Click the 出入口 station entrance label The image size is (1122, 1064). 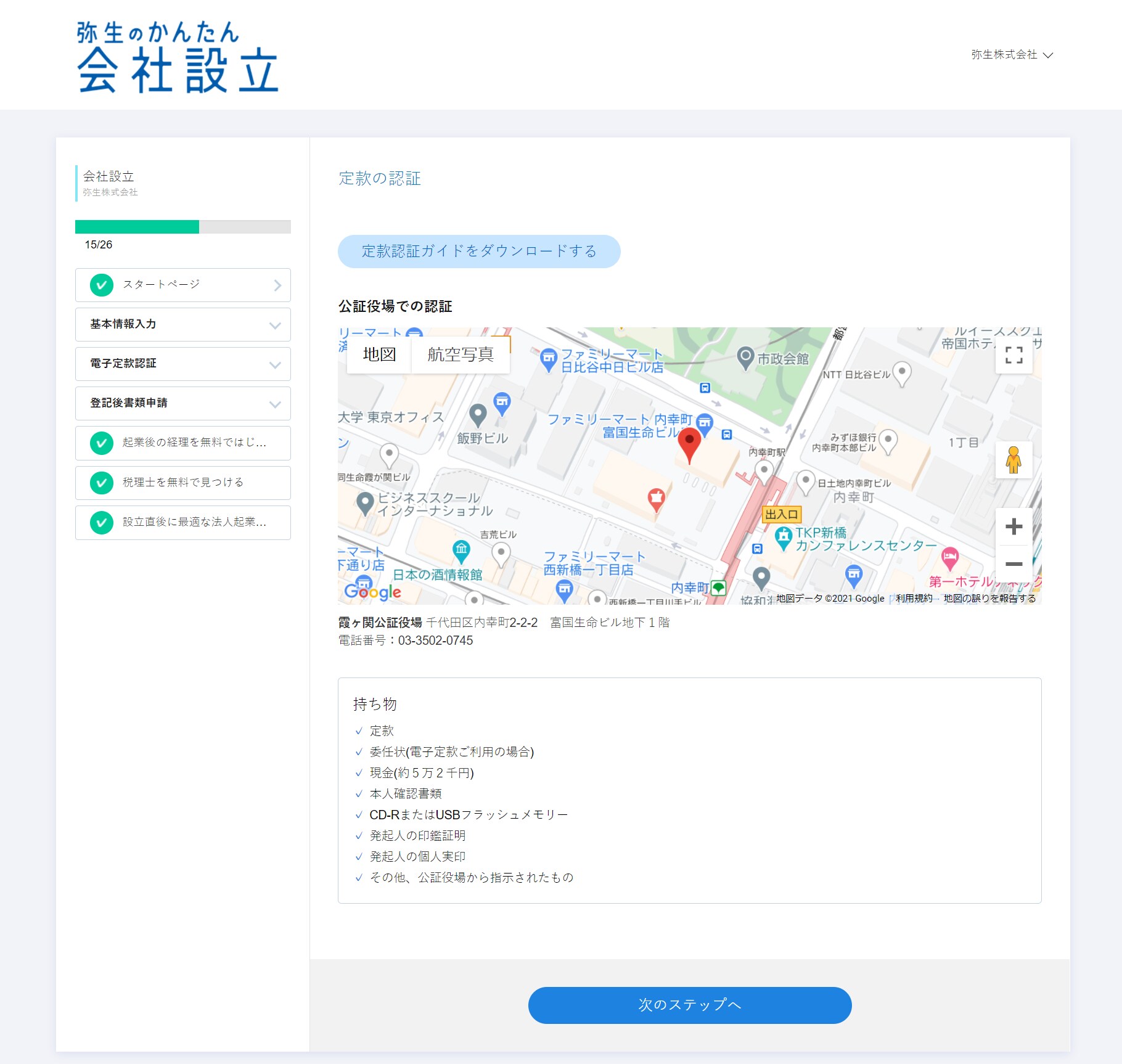pyautogui.click(x=782, y=514)
